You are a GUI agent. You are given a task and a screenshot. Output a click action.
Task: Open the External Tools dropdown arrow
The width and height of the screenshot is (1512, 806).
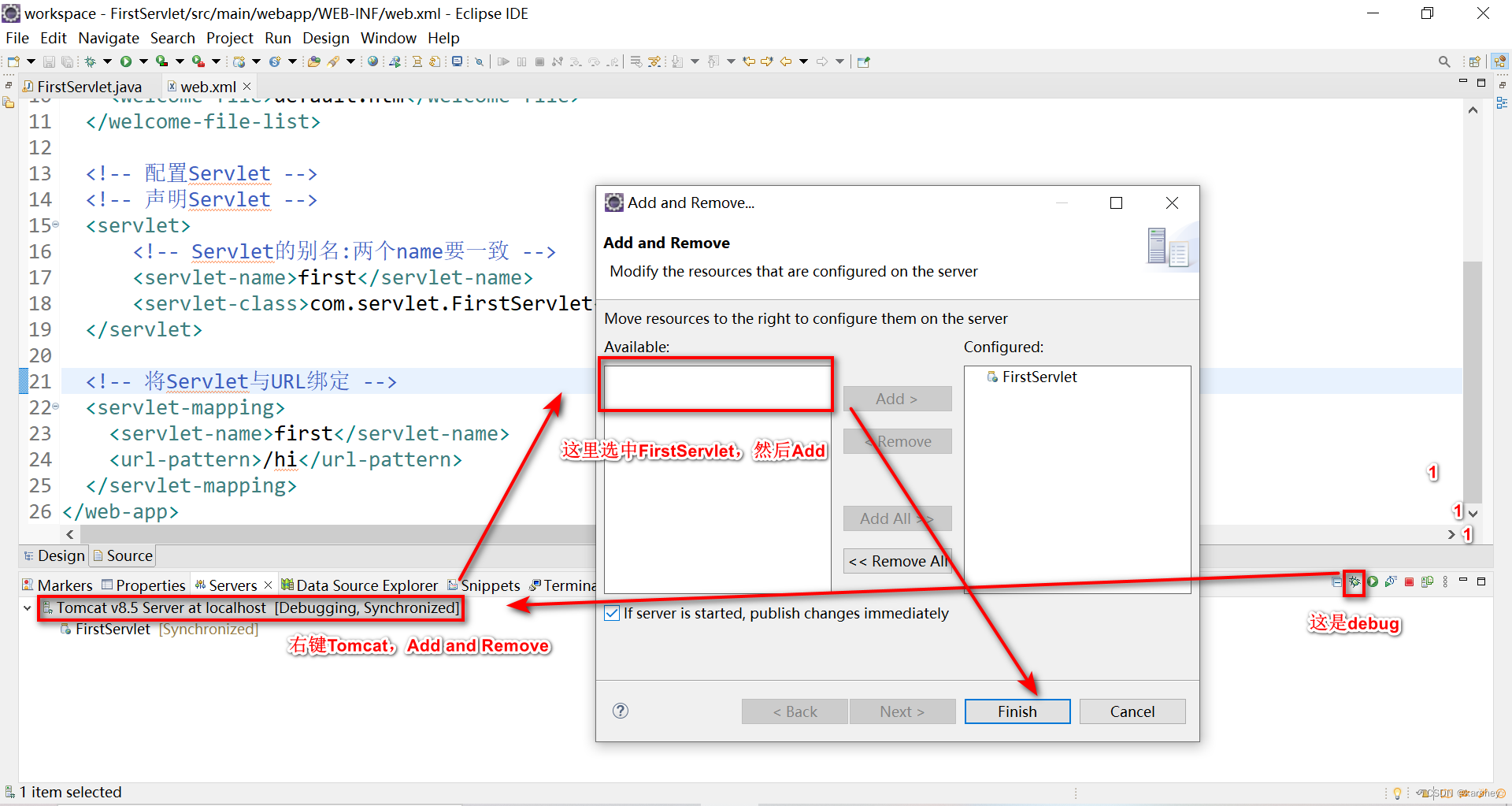[216, 61]
